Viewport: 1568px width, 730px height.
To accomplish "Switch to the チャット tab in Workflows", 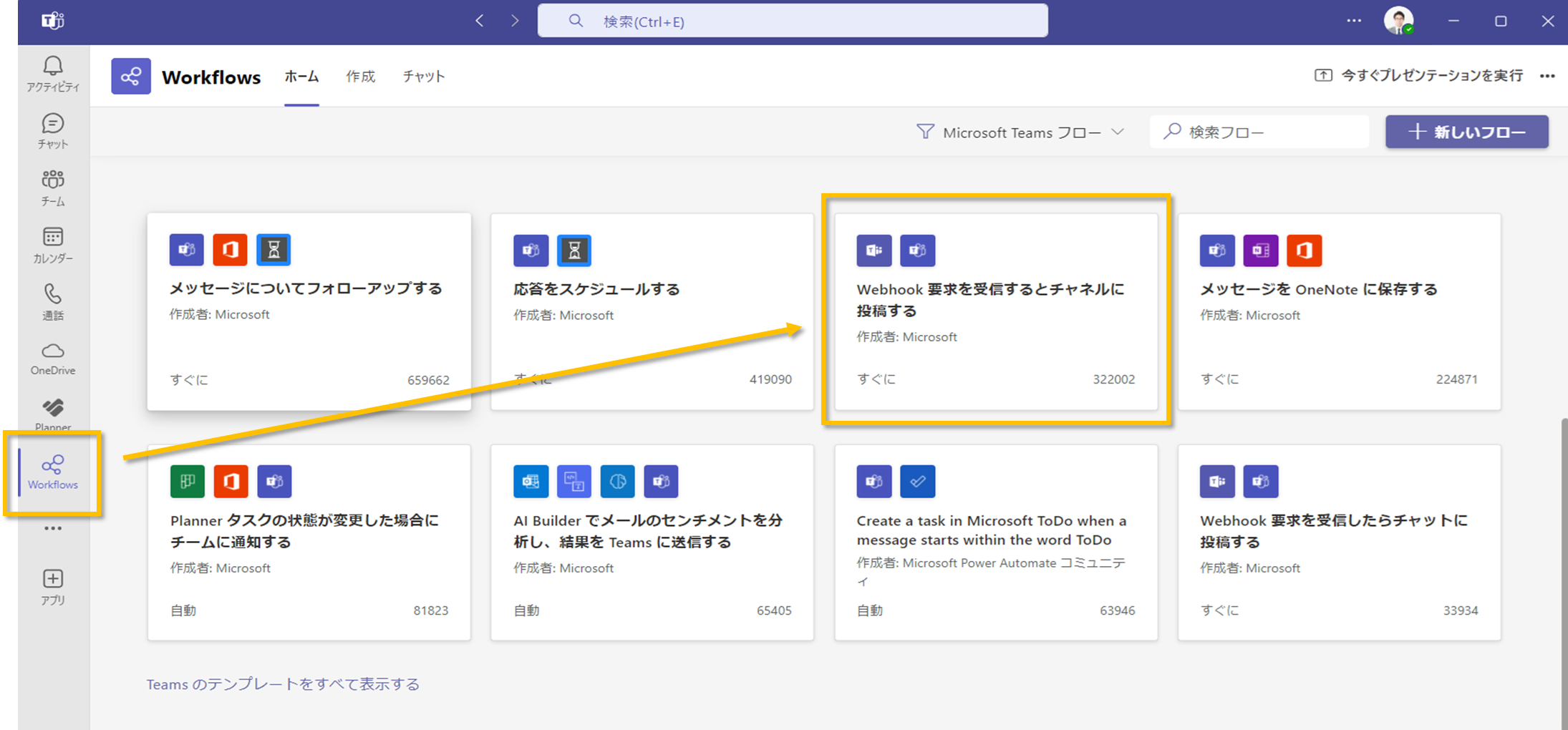I will 424,77.
